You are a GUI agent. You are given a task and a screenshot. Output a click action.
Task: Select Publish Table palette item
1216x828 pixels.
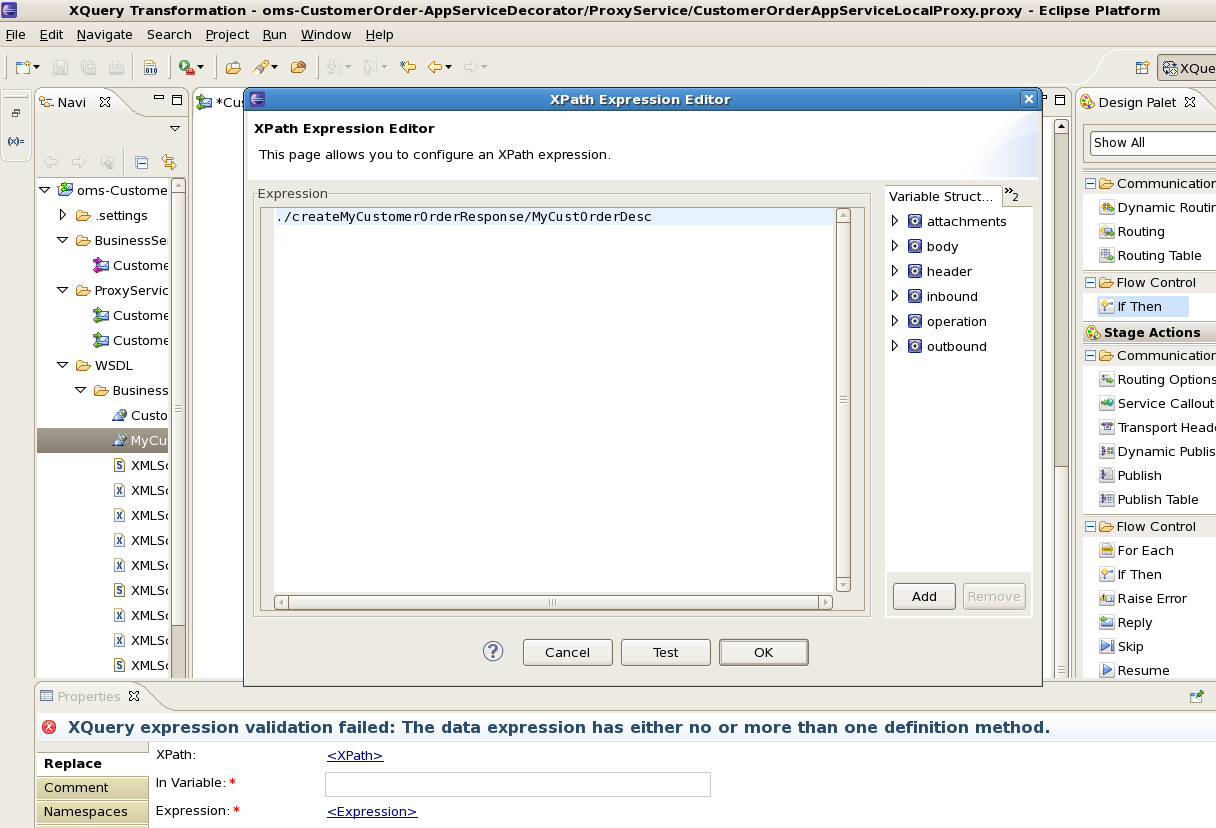[x=1148, y=499]
